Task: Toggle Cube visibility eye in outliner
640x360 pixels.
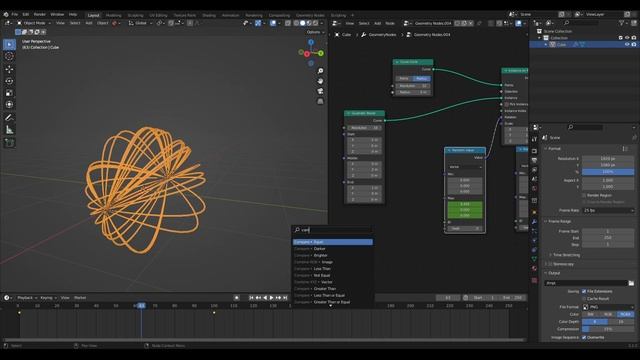Action: (x=627, y=44)
